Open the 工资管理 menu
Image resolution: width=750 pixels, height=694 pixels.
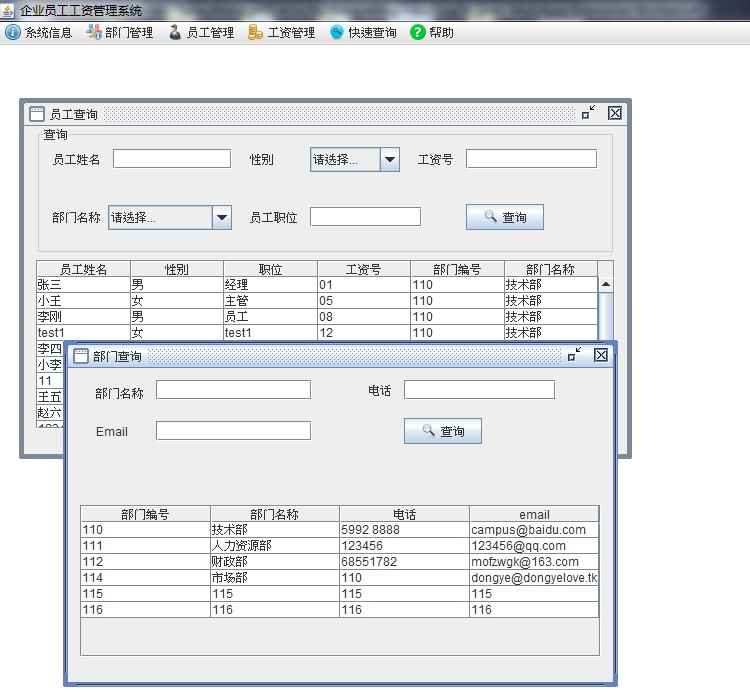(x=282, y=33)
